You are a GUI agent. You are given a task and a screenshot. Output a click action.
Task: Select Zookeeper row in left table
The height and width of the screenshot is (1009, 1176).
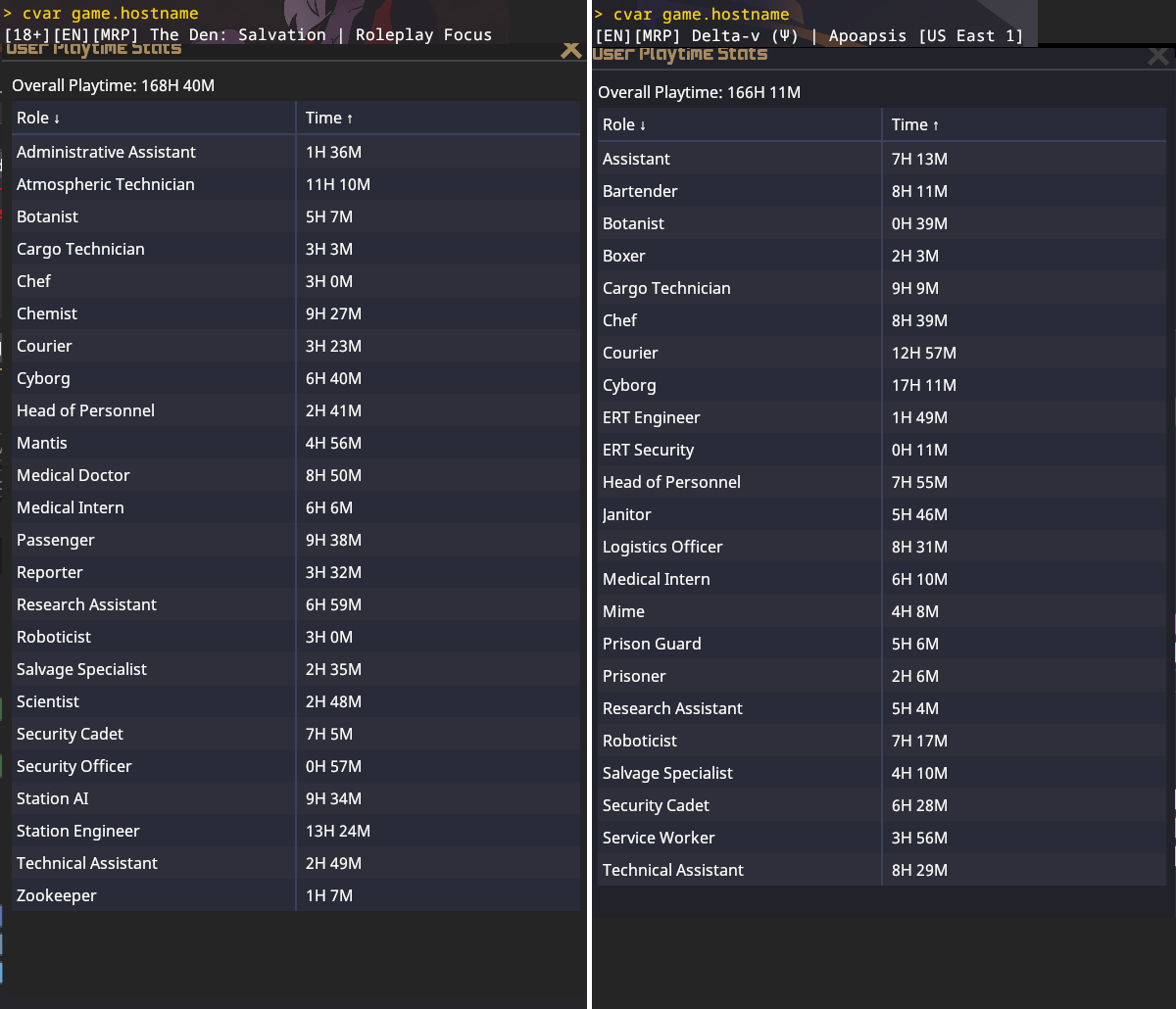[57, 895]
